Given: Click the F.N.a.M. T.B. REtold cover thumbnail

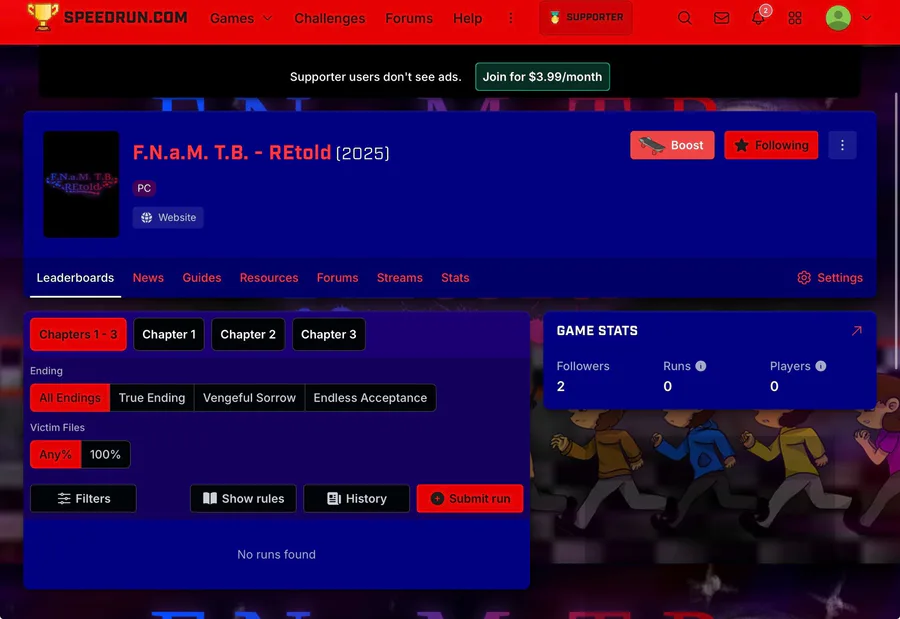Looking at the screenshot, I should coord(81,184).
